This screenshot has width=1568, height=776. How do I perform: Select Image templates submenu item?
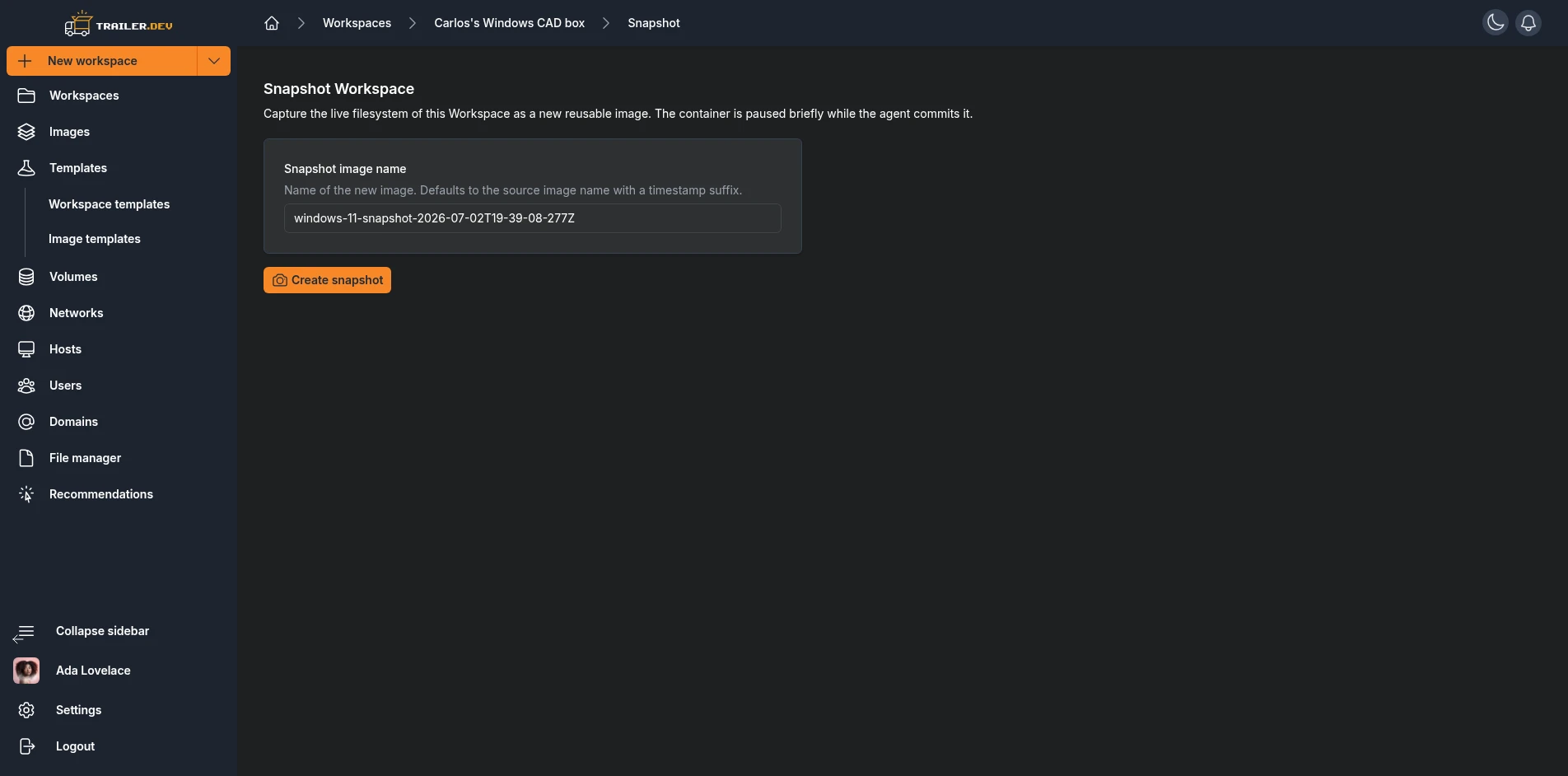(x=95, y=239)
